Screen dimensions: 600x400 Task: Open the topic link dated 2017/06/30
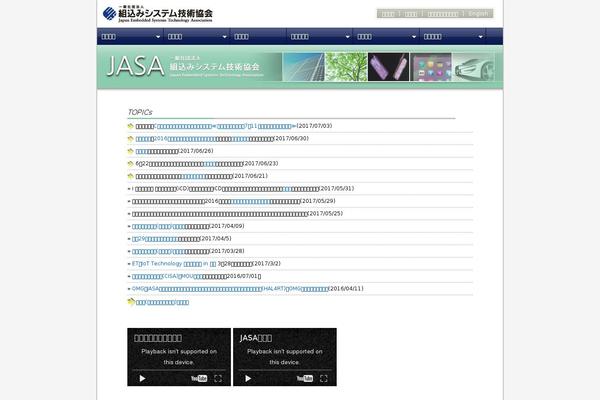pos(176,139)
